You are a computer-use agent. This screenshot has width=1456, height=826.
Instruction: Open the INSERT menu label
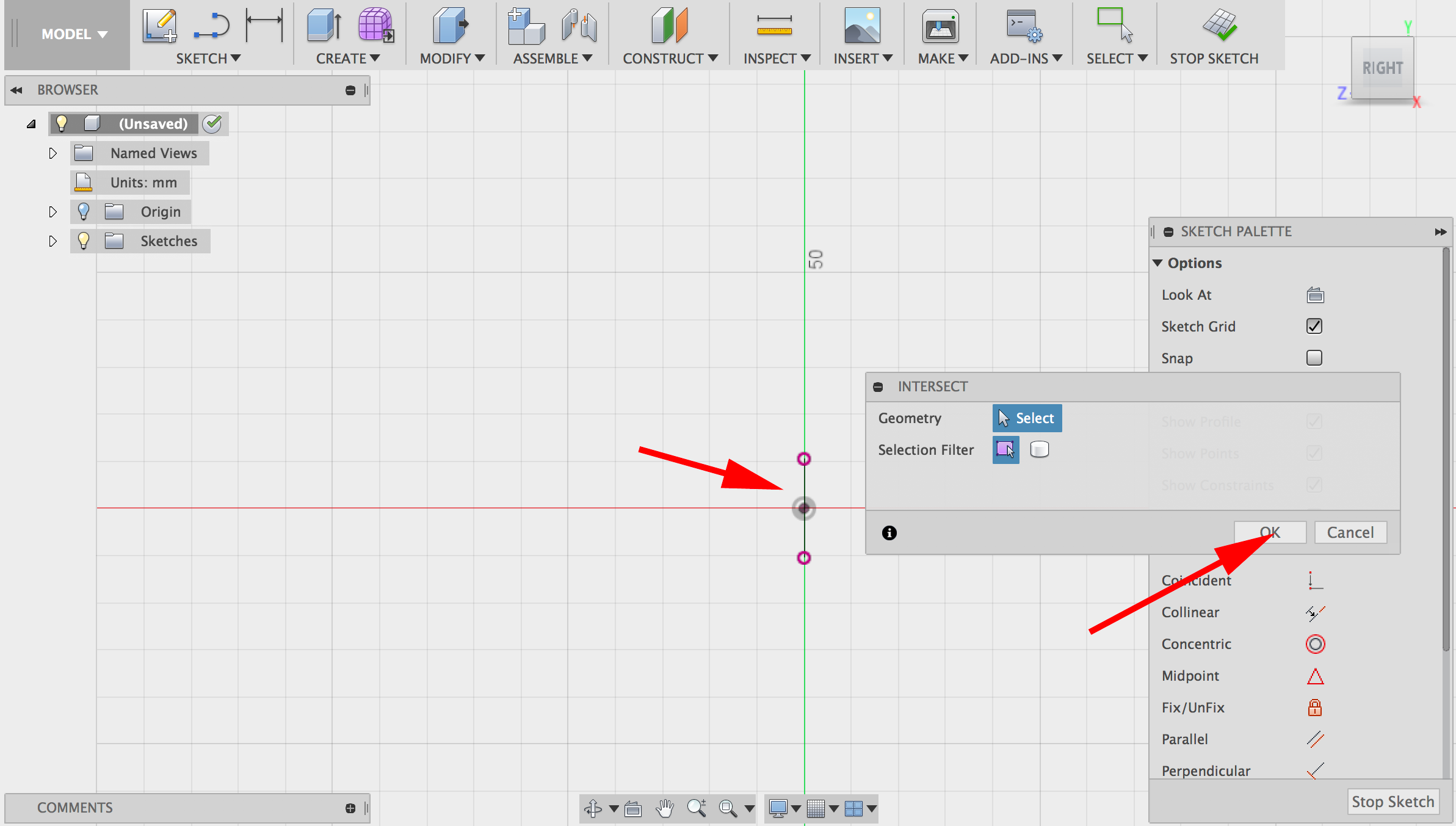(x=863, y=59)
